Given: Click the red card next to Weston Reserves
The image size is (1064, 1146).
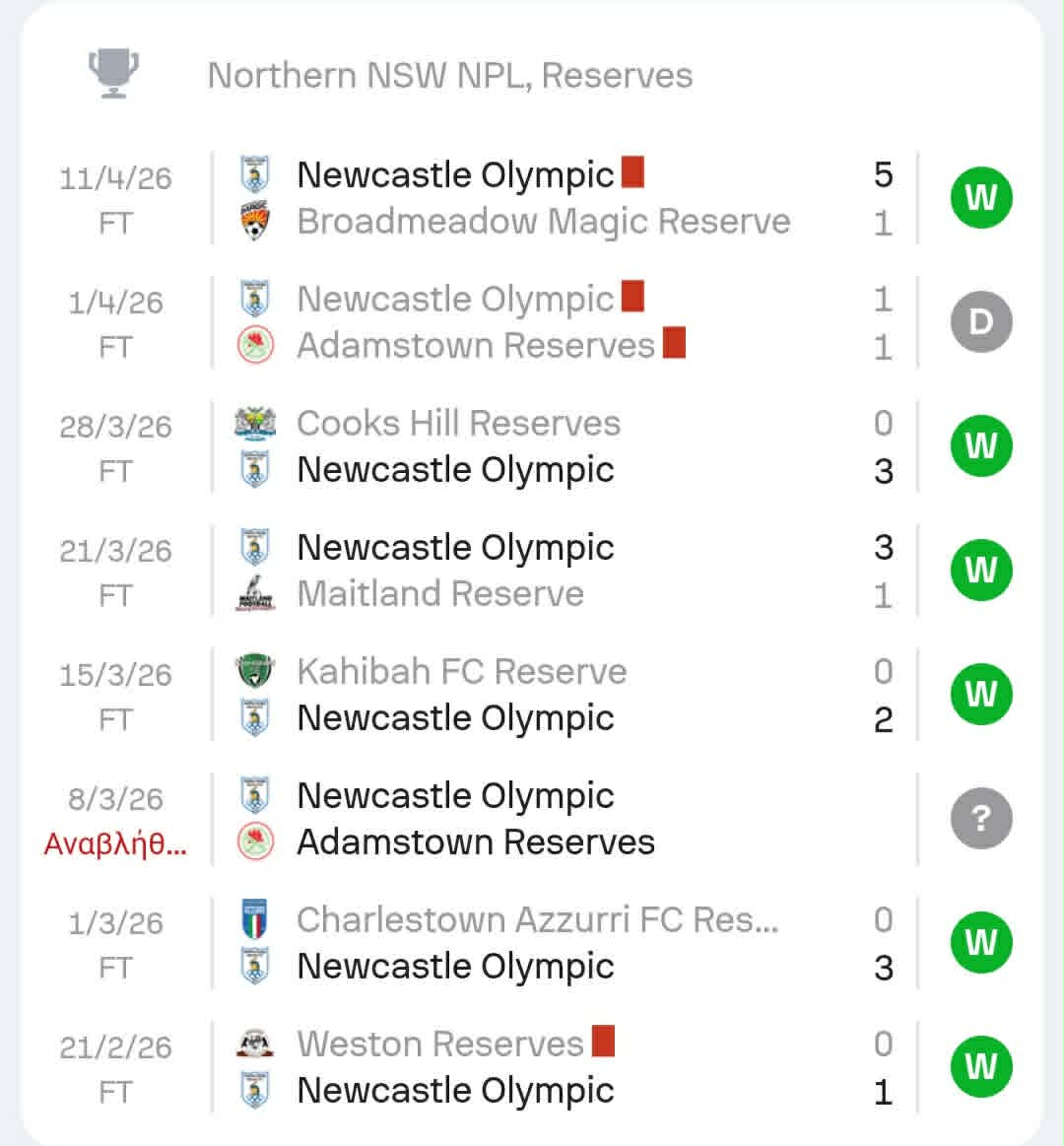Looking at the screenshot, I should tap(603, 1041).
